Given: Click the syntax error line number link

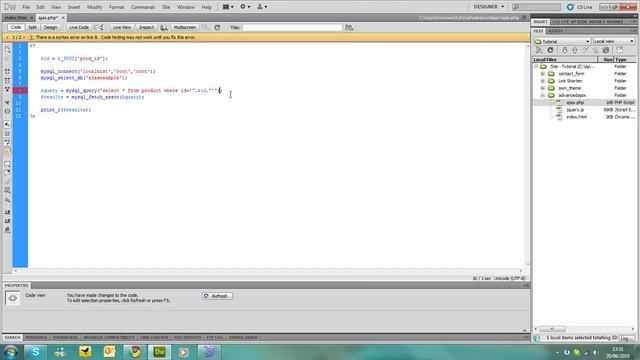Looking at the screenshot, I should pyautogui.click(x=93, y=37).
